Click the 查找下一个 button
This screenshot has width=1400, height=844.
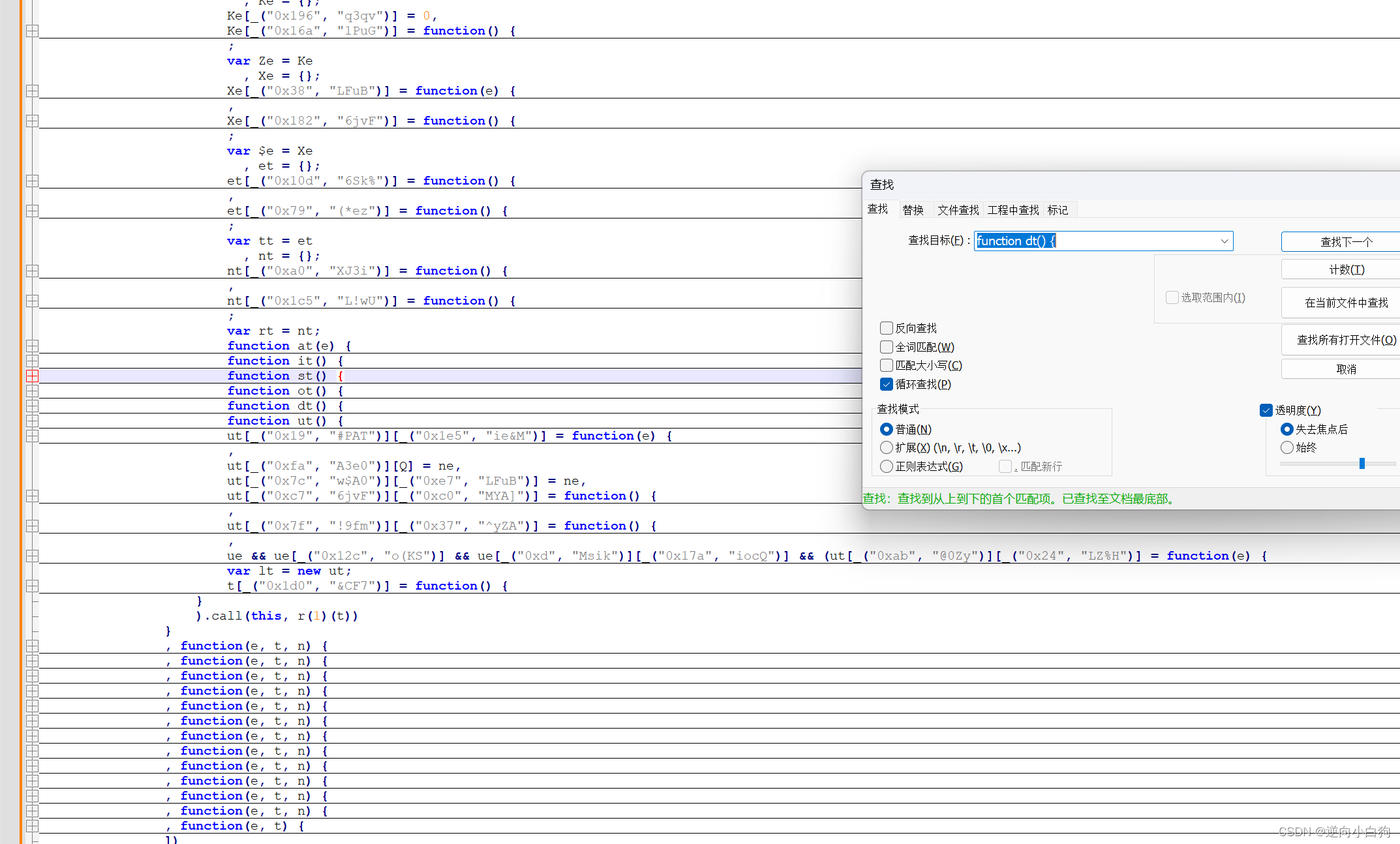click(1346, 242)
